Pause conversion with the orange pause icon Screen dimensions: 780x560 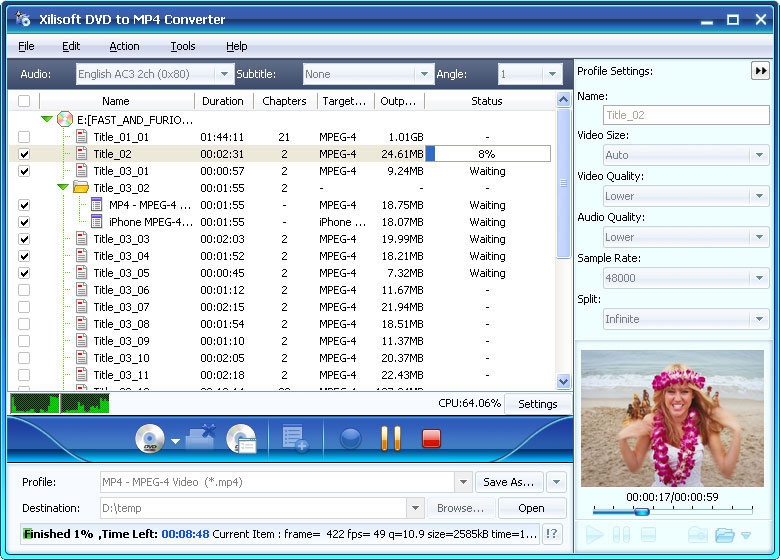tap(391, 439)
